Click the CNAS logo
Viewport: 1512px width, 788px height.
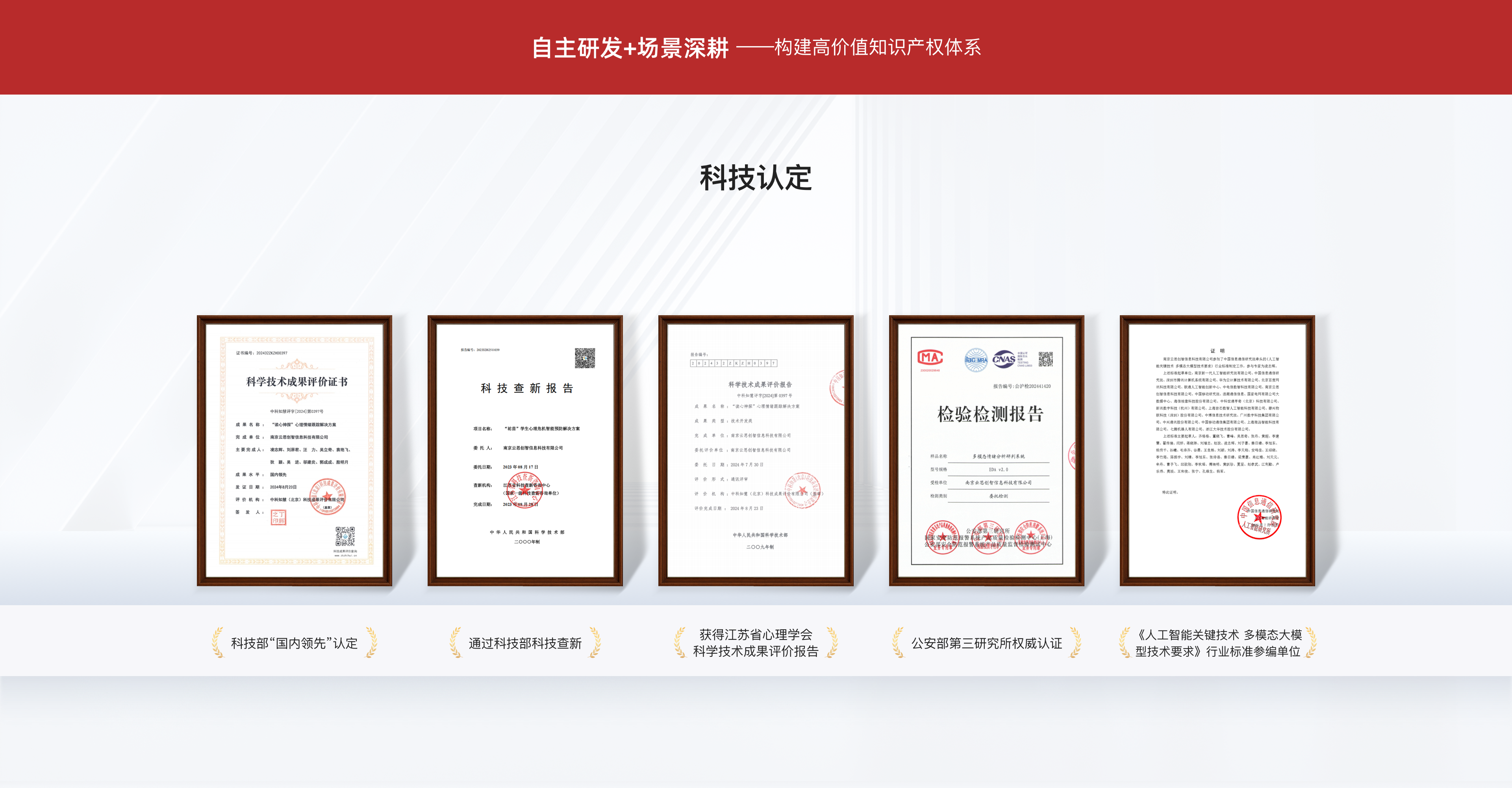(1004, 359)
